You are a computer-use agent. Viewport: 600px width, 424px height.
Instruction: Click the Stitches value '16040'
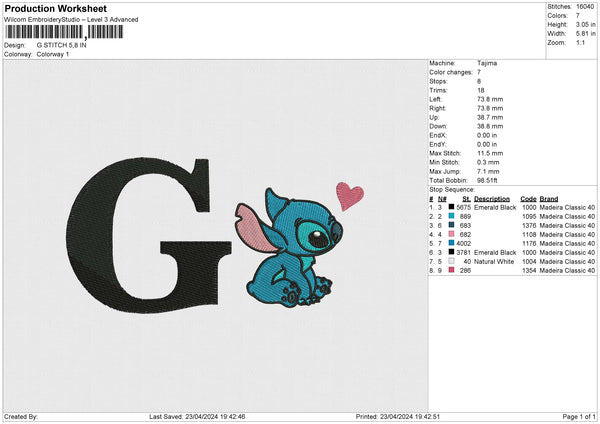(x=585, y=7)
